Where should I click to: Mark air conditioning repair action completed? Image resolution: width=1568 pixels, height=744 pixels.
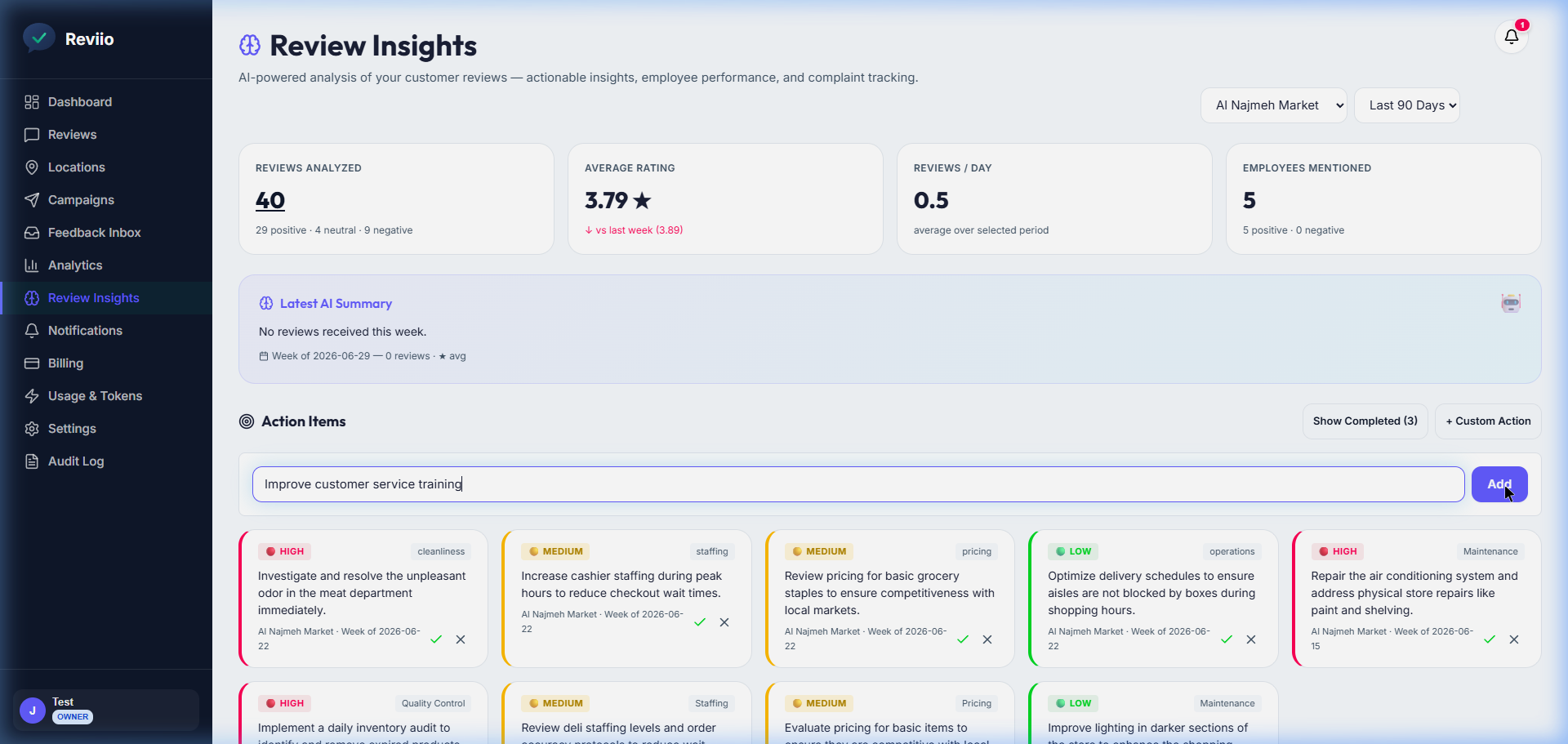[1490, 639]
